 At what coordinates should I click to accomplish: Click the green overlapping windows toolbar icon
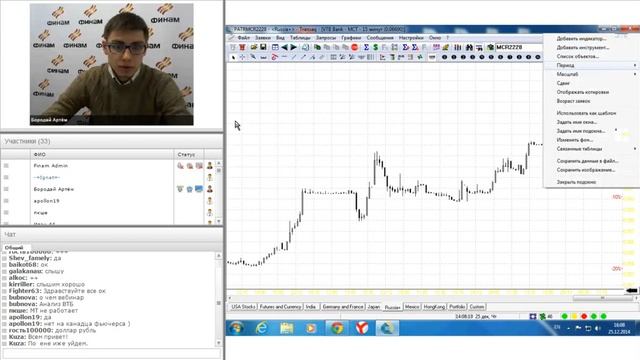(317, 47)
